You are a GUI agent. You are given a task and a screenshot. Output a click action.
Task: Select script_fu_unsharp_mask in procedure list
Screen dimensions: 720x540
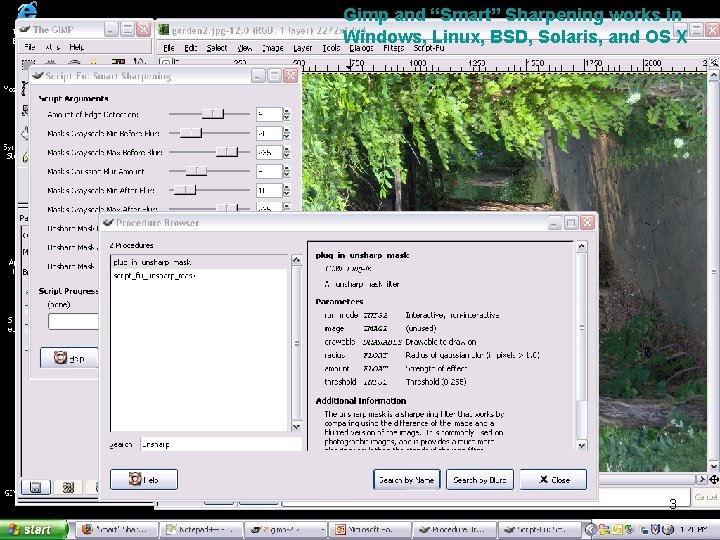pos(199,276)
